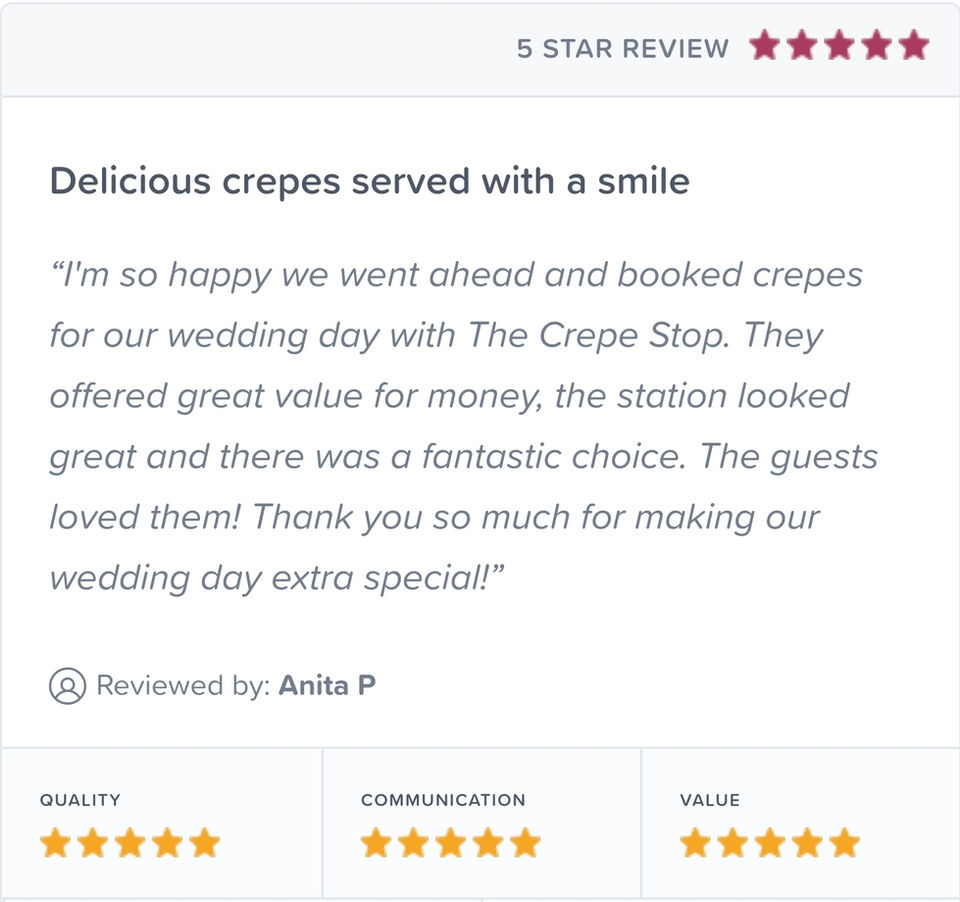Click the QUALITY rating label
Image resolution: width=960 pixels, height=902 pixels.
(x=80, y=800)
